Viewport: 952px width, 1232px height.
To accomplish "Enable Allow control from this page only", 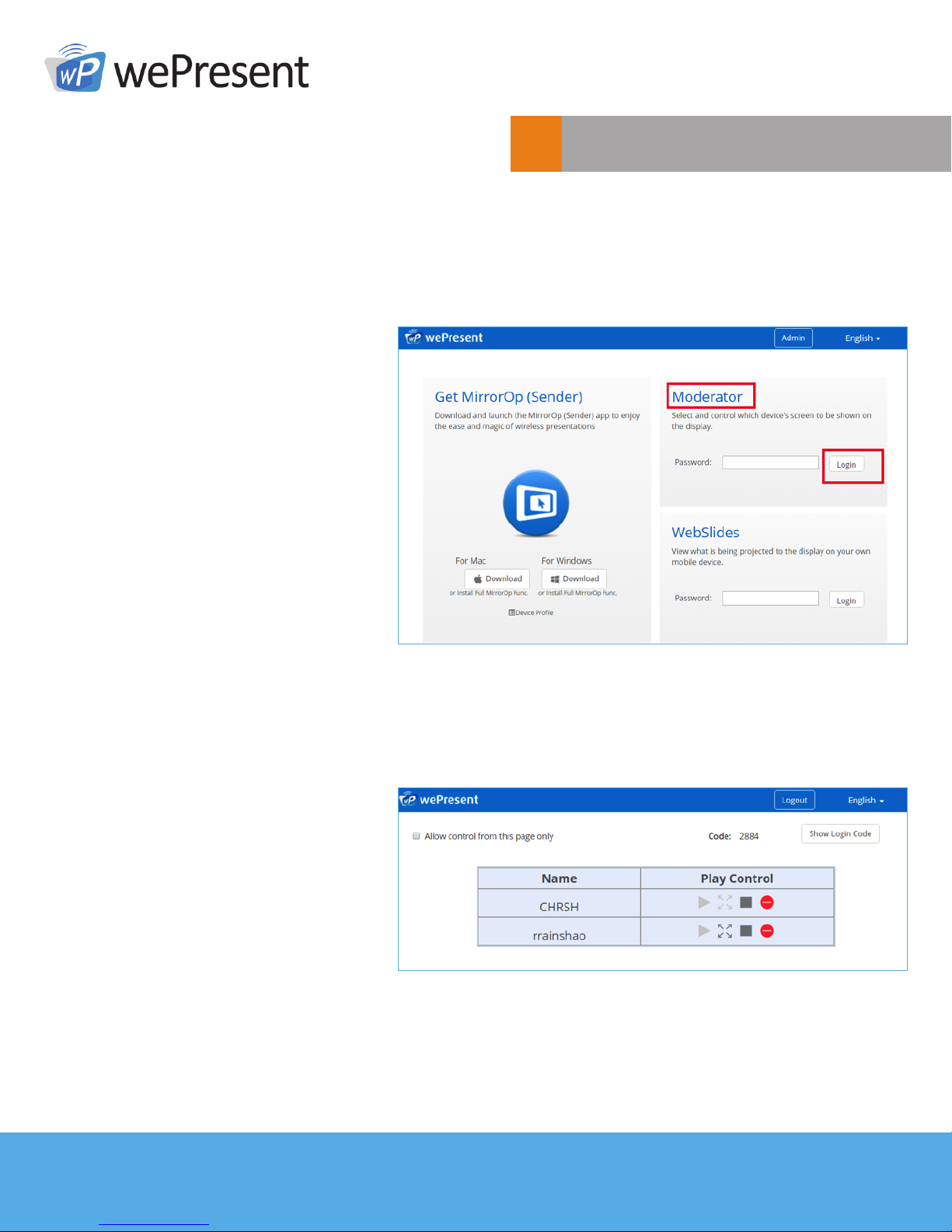I will (x=417, y=836).
